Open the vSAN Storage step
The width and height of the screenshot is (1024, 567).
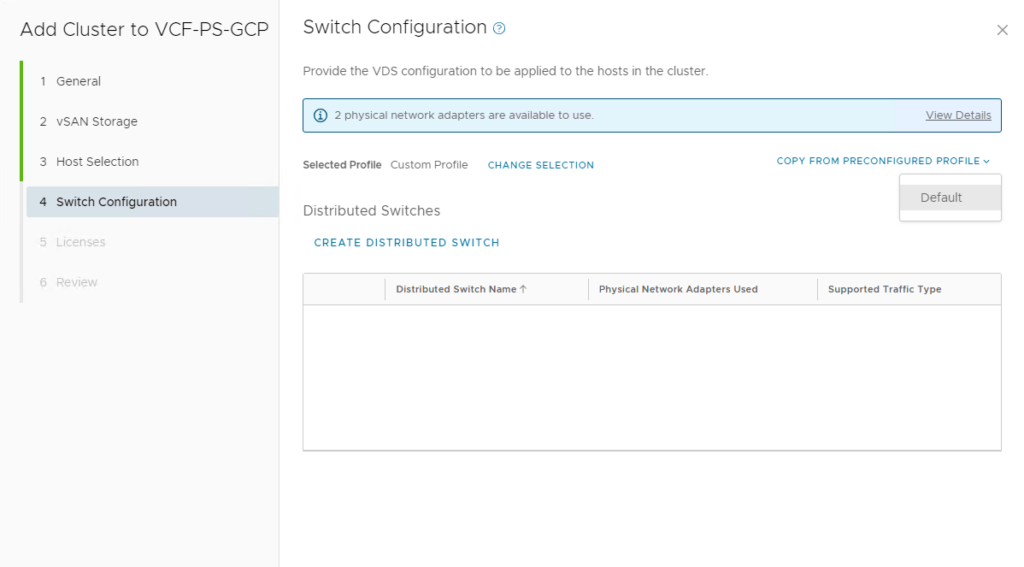[x=96, y=121]
